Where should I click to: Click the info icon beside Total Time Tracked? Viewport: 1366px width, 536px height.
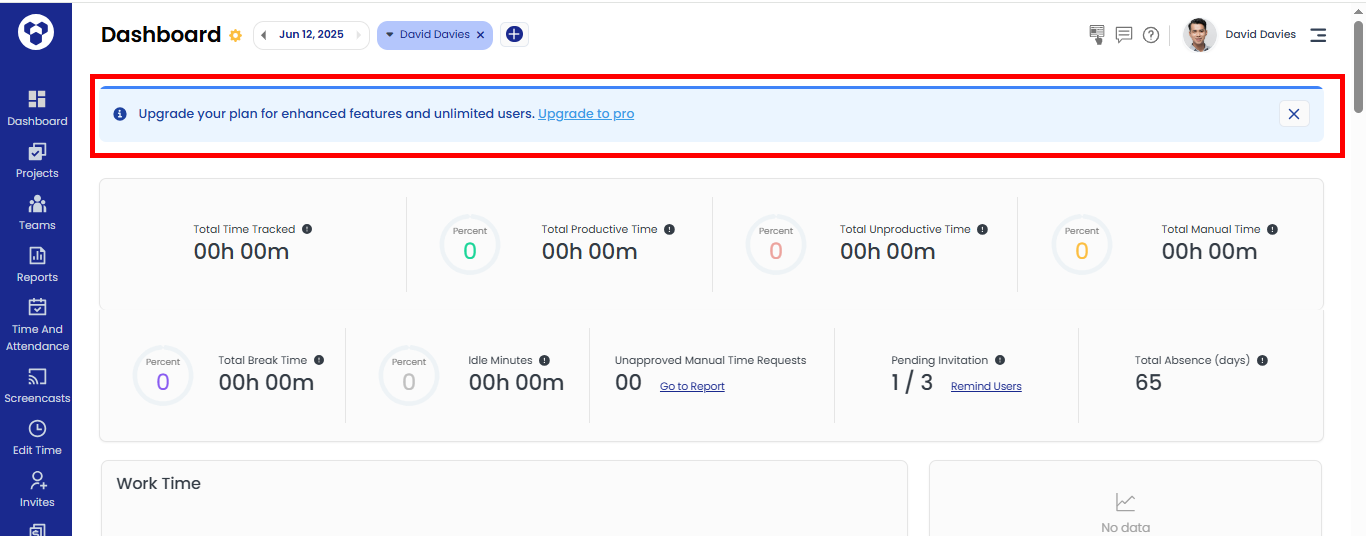(x=307, y=229)
